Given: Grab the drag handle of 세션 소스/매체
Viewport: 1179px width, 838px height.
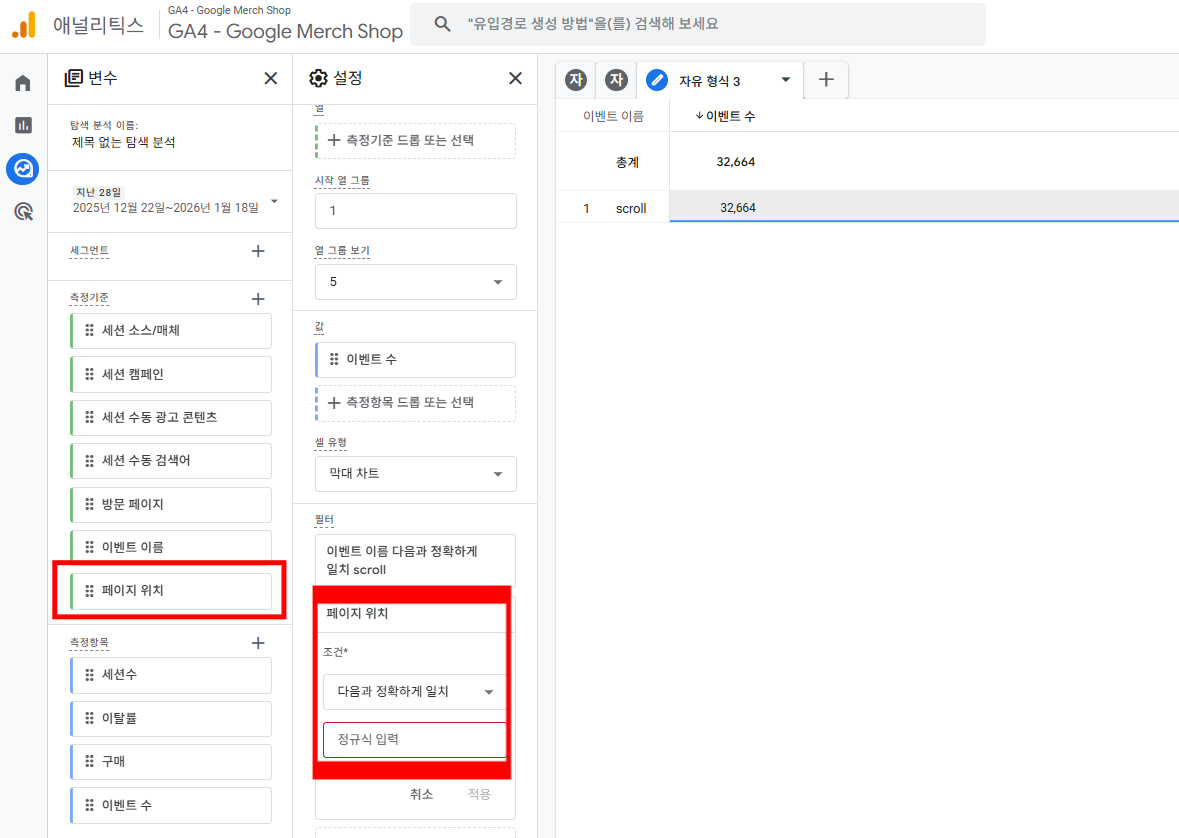Looking at the screenshot, I should pos(89,330).
